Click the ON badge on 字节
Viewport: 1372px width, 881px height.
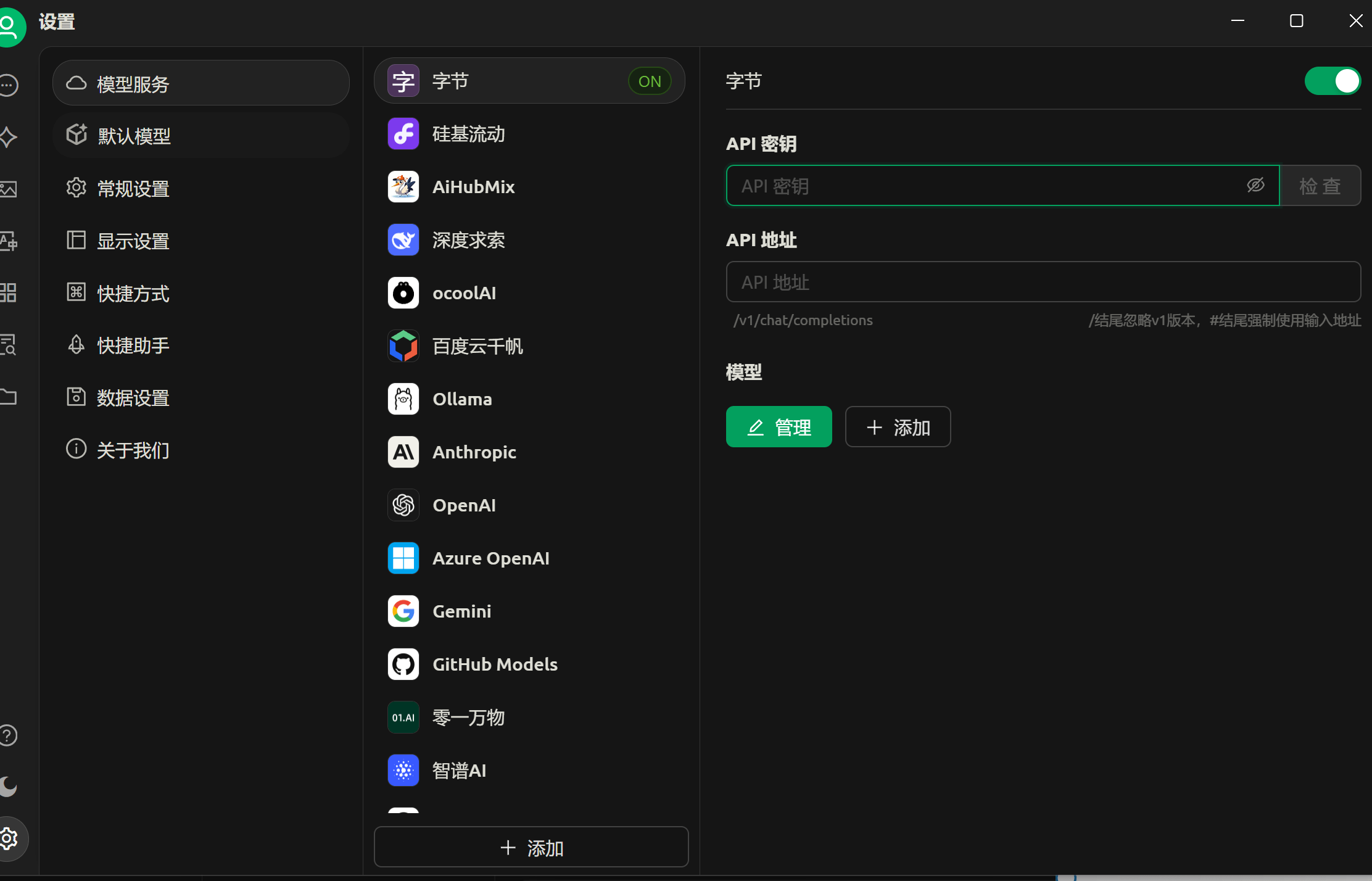[650, 81]
